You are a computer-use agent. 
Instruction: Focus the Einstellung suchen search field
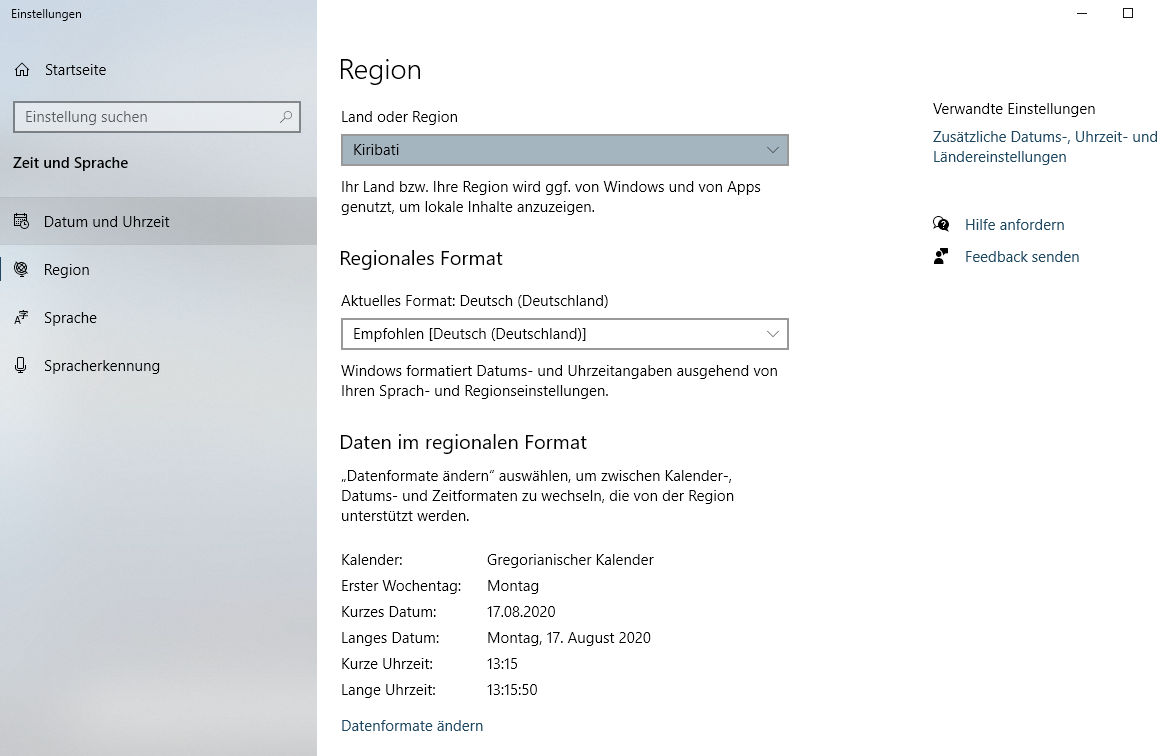tap(157, 117)
